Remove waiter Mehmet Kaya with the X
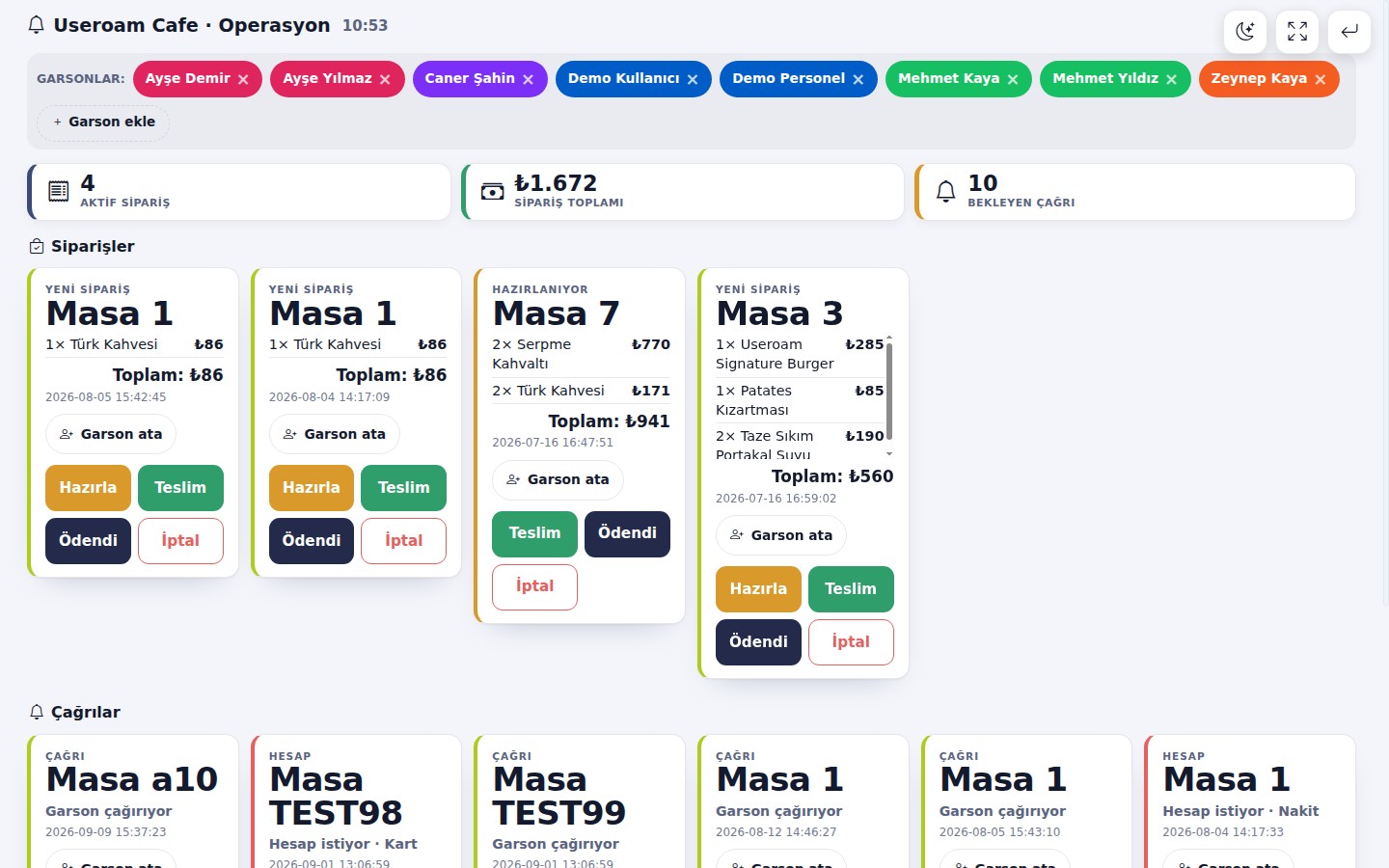Image resolution: width=1389 pixels, height=868 pixels. 1013,80
